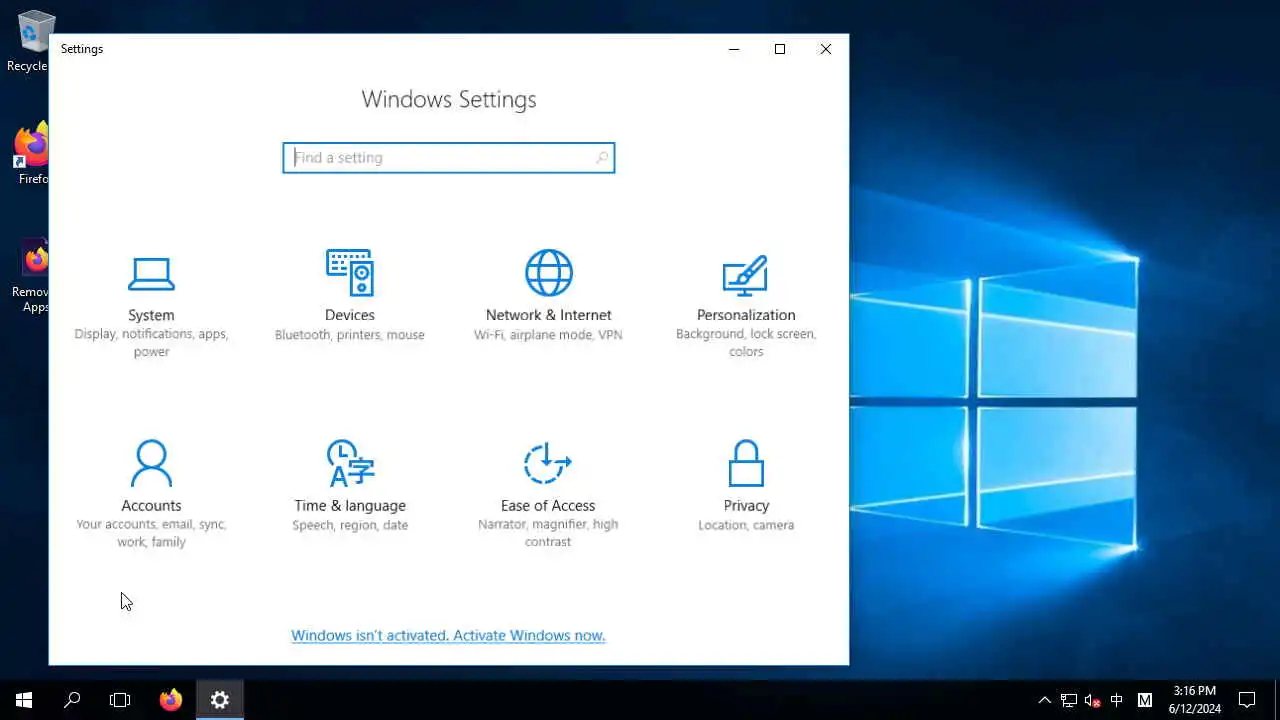Open the Time & language clock icon
Image resolution: width=1280 pixels, height=720 pixels.
coord(349,463)
